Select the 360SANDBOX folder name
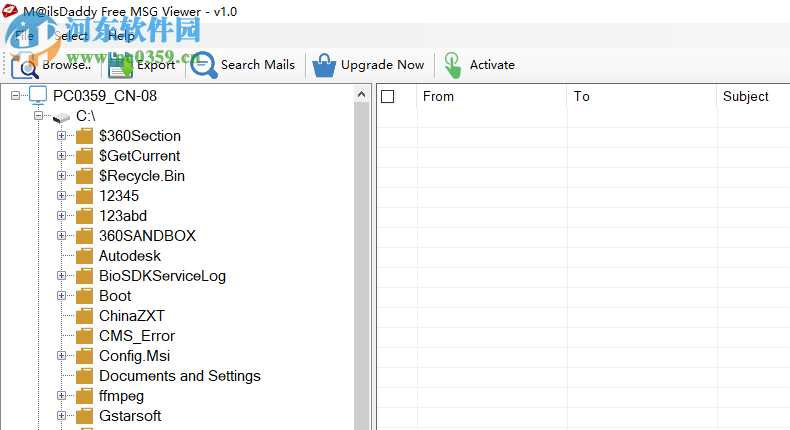This screenshot has height=430, width=790. (x=148, y=236)
